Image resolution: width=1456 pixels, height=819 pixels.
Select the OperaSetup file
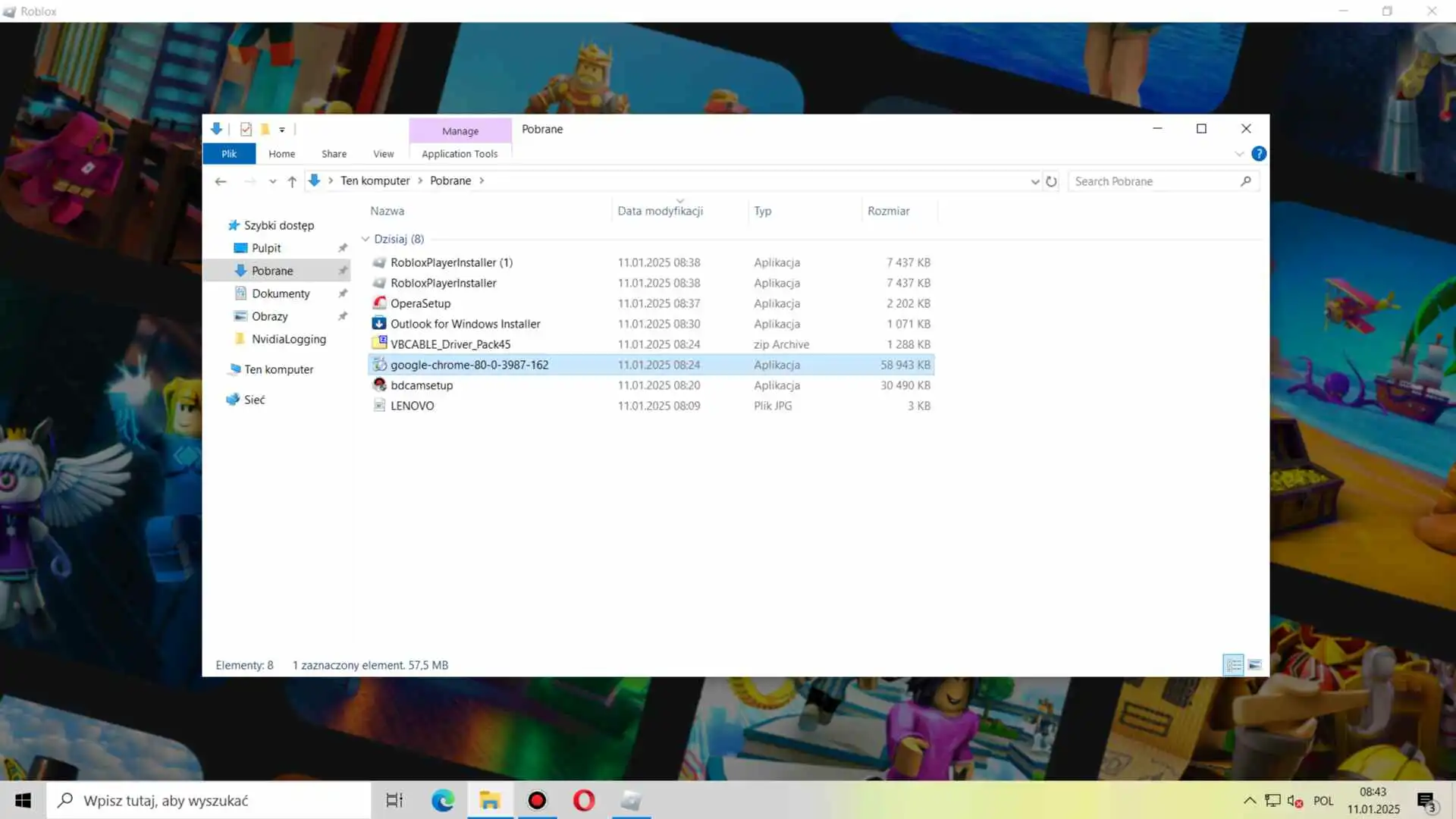click(420, 303)
